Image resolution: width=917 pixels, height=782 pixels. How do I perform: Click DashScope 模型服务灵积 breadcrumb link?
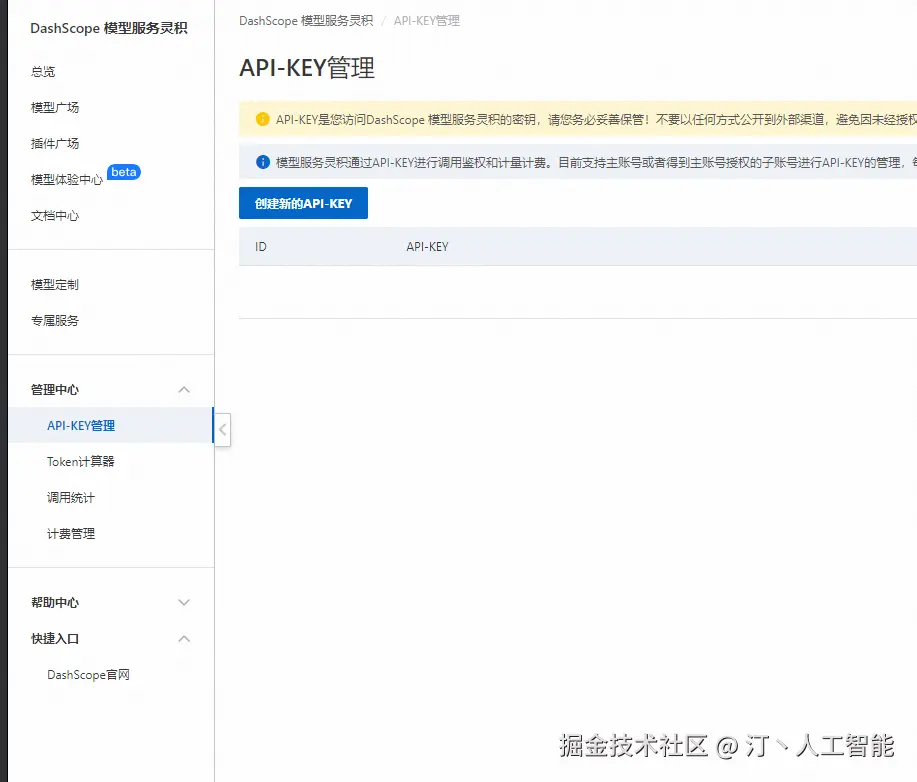tap(306, 21)
